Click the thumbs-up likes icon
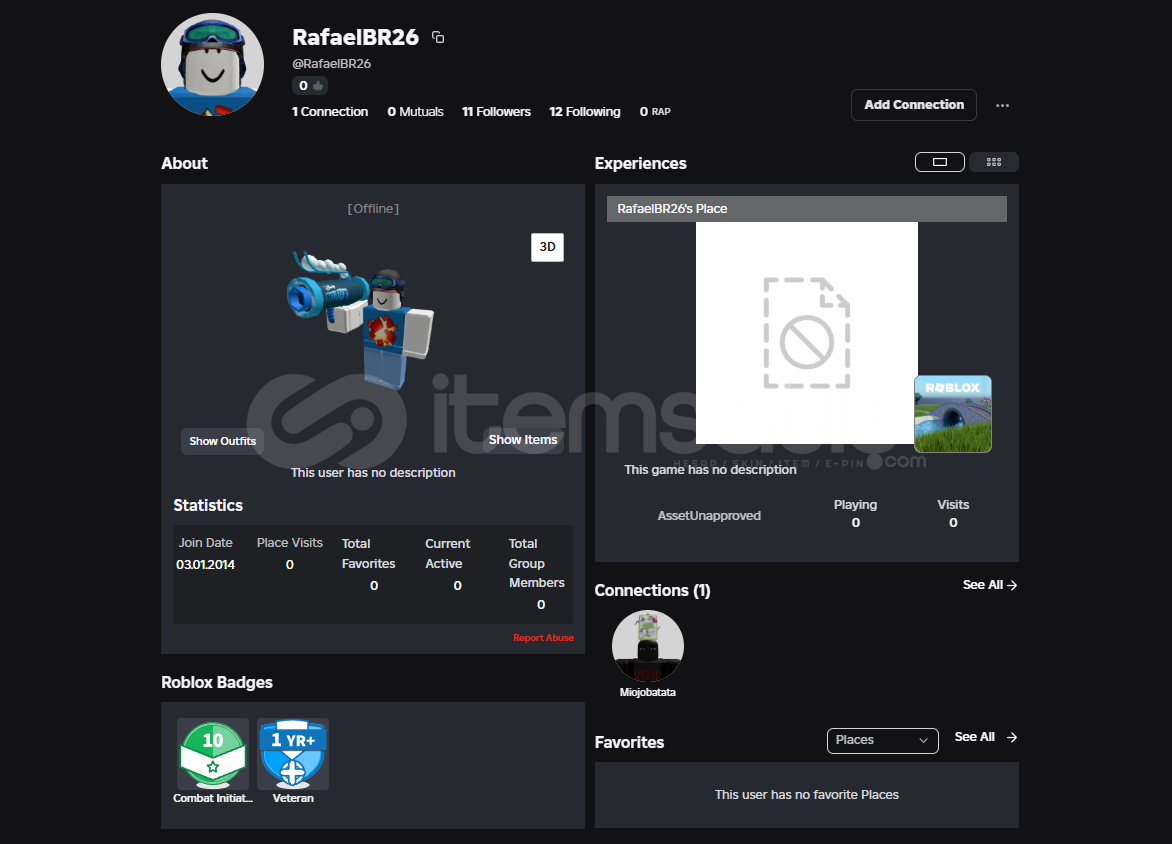 (318, 86)
